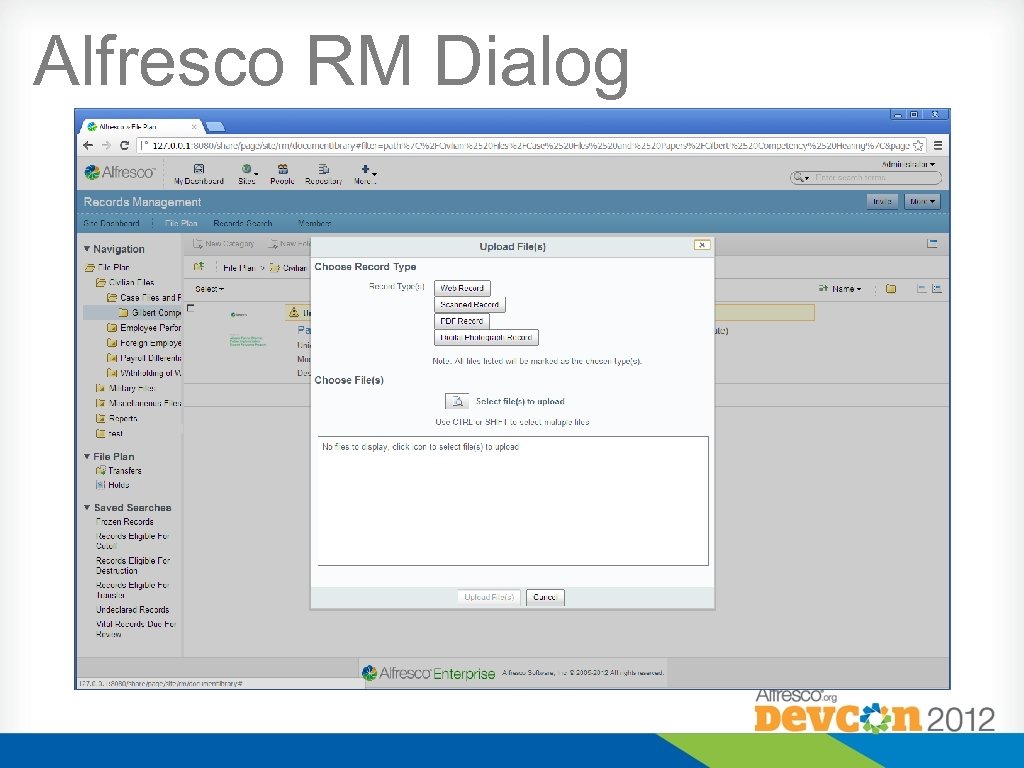Click the Alfresco logo in the header
1024x768 pixels.
point(120,172)
